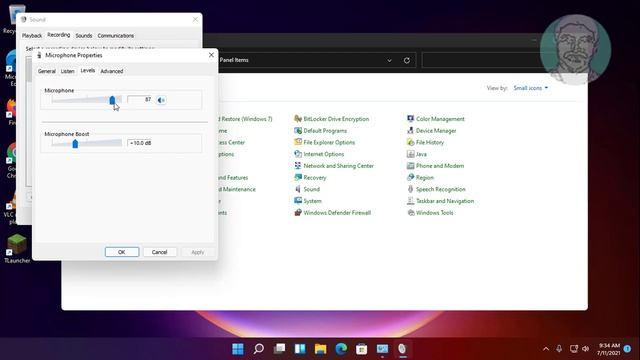The image size is (640, 360).
Task: Select Recording tab in Sound window
Action: click(x=59, y=35)
